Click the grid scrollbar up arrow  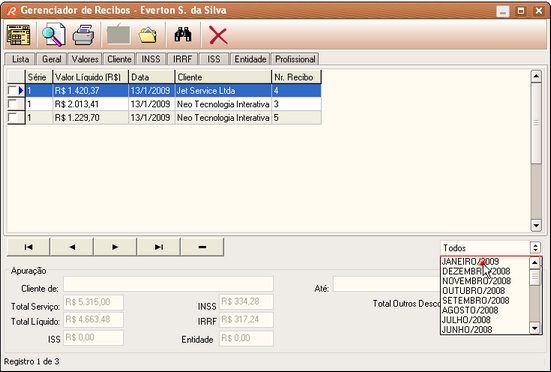536,76
